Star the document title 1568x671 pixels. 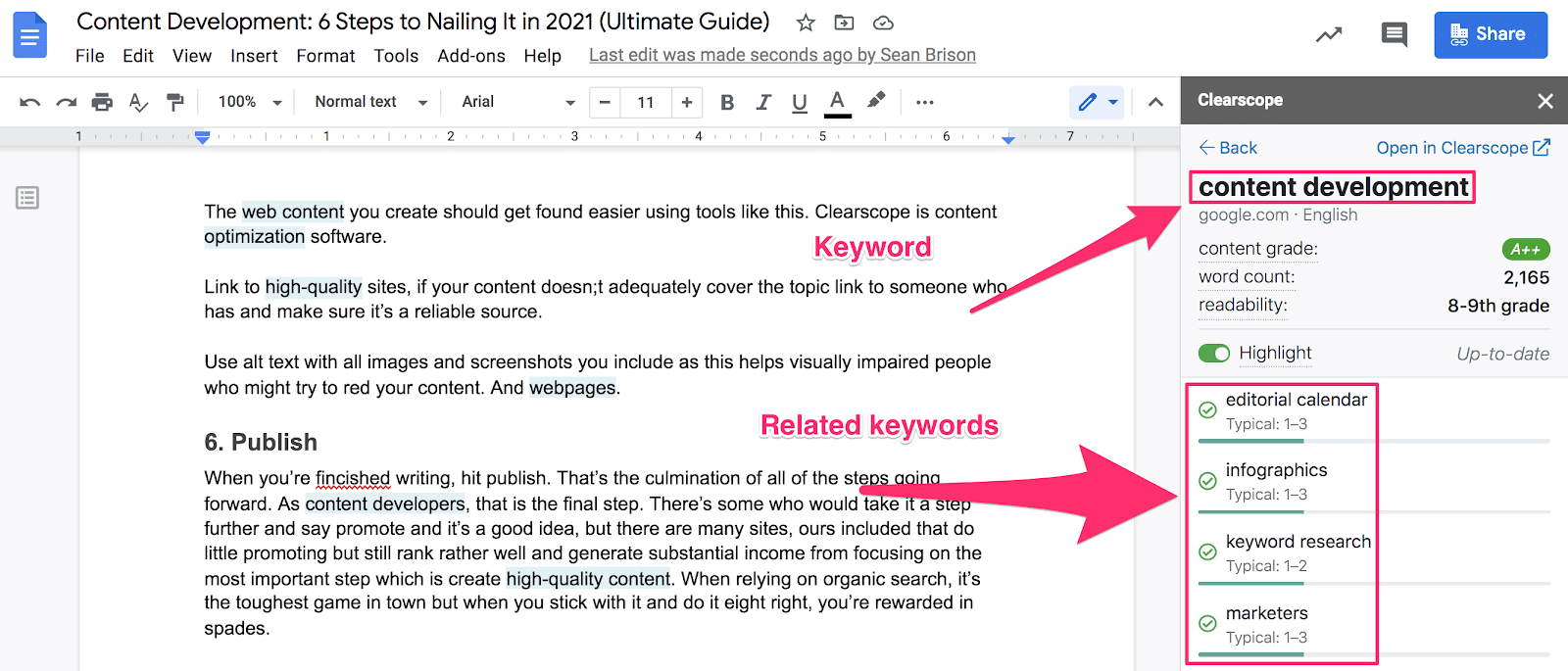[x=806, y=23]
